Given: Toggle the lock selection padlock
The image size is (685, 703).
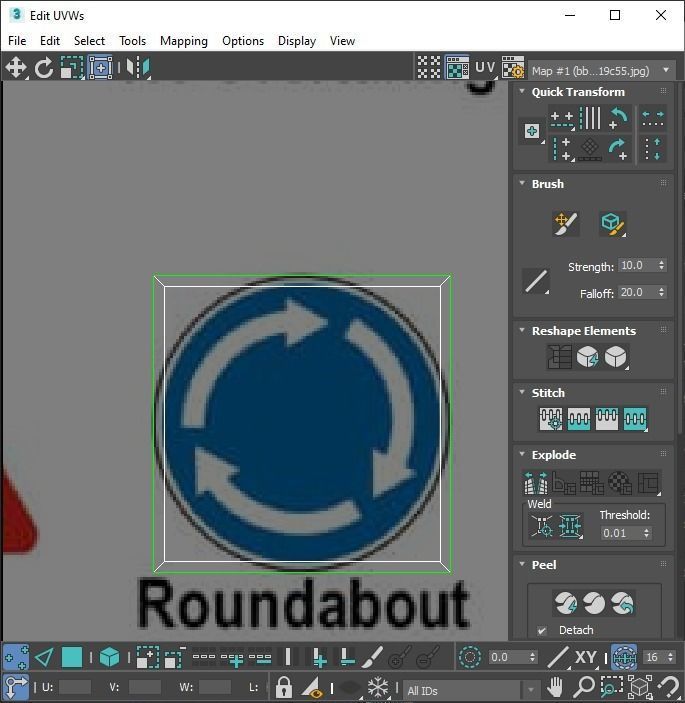Looking at the screenshot, I should tap(284, 687).
